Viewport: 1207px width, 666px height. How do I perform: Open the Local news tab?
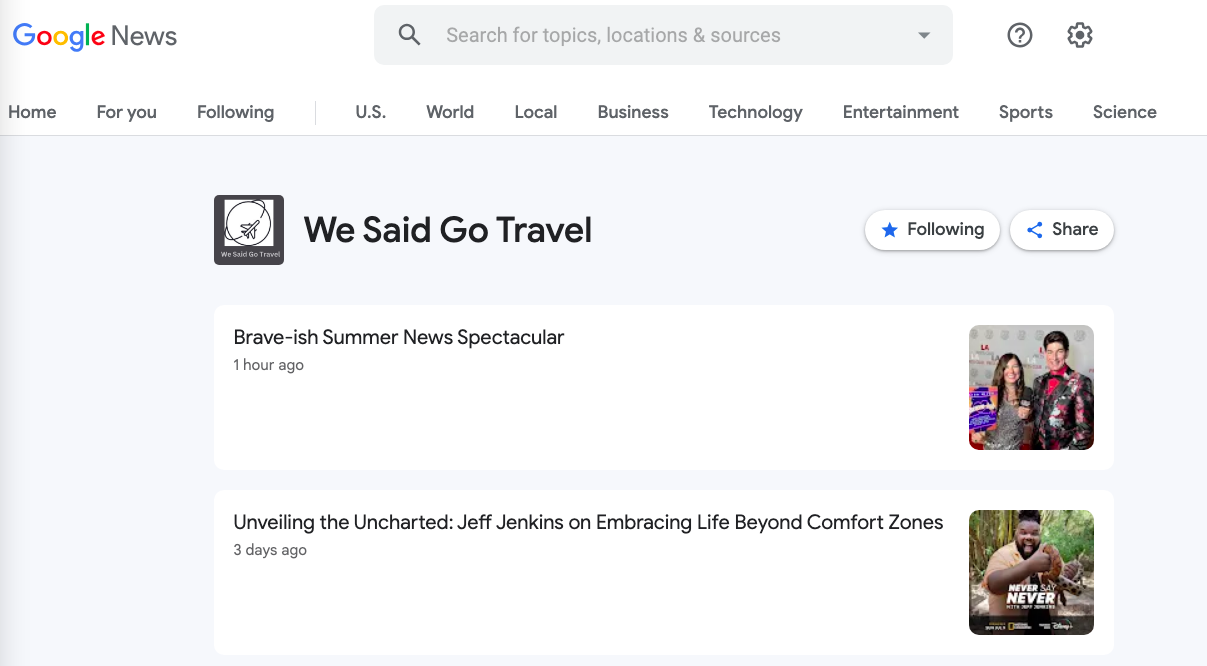536,112
